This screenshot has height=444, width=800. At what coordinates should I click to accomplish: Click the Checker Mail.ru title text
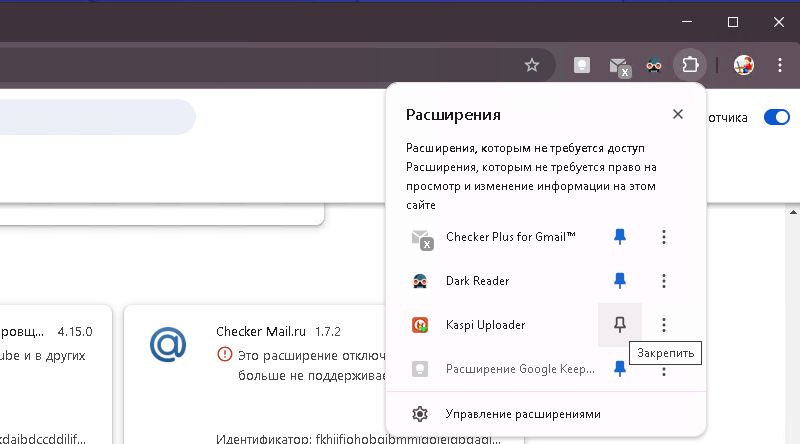(261, 331)
